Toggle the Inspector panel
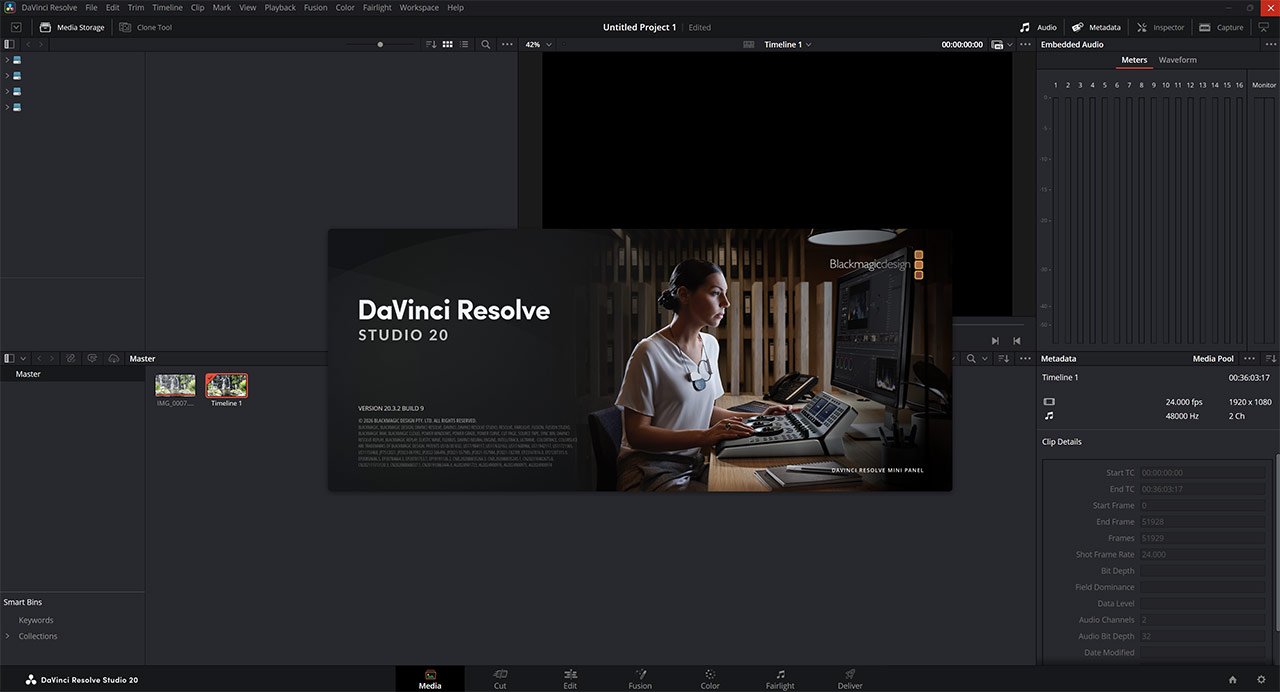 click(1160, 27)
